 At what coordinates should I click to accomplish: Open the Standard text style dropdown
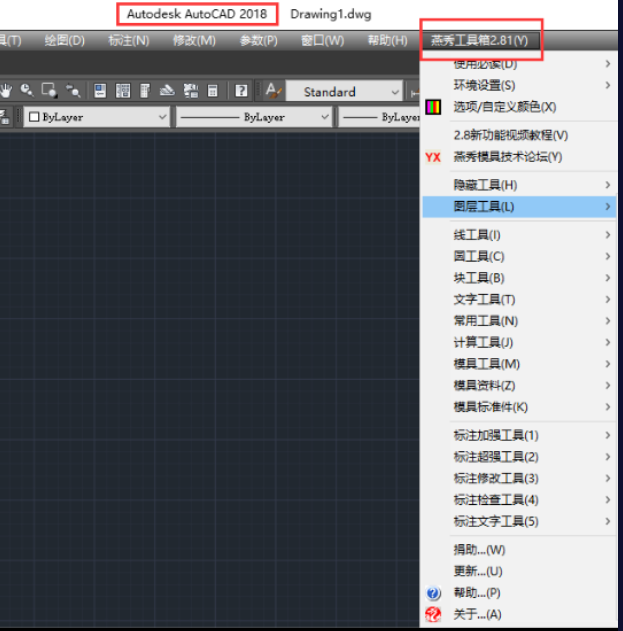[344, 92]
